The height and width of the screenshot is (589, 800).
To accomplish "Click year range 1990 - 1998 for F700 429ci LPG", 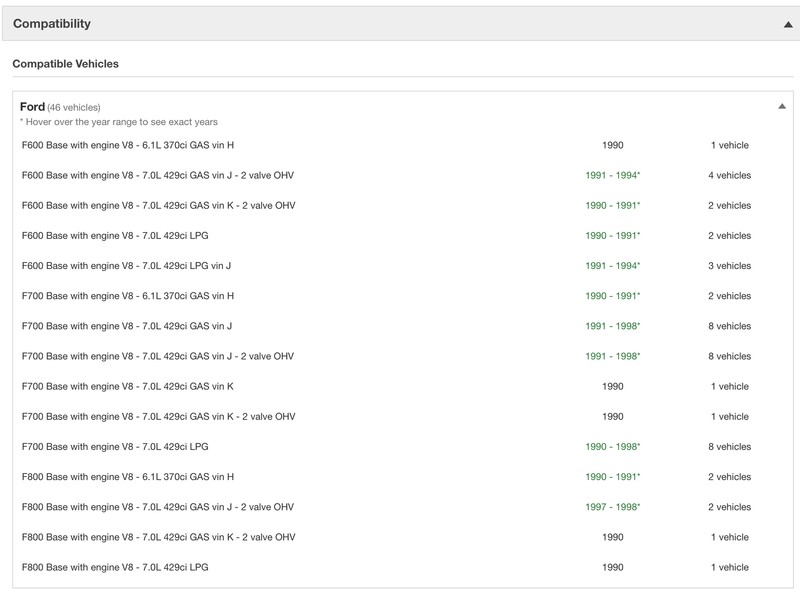I will point(613,447).
